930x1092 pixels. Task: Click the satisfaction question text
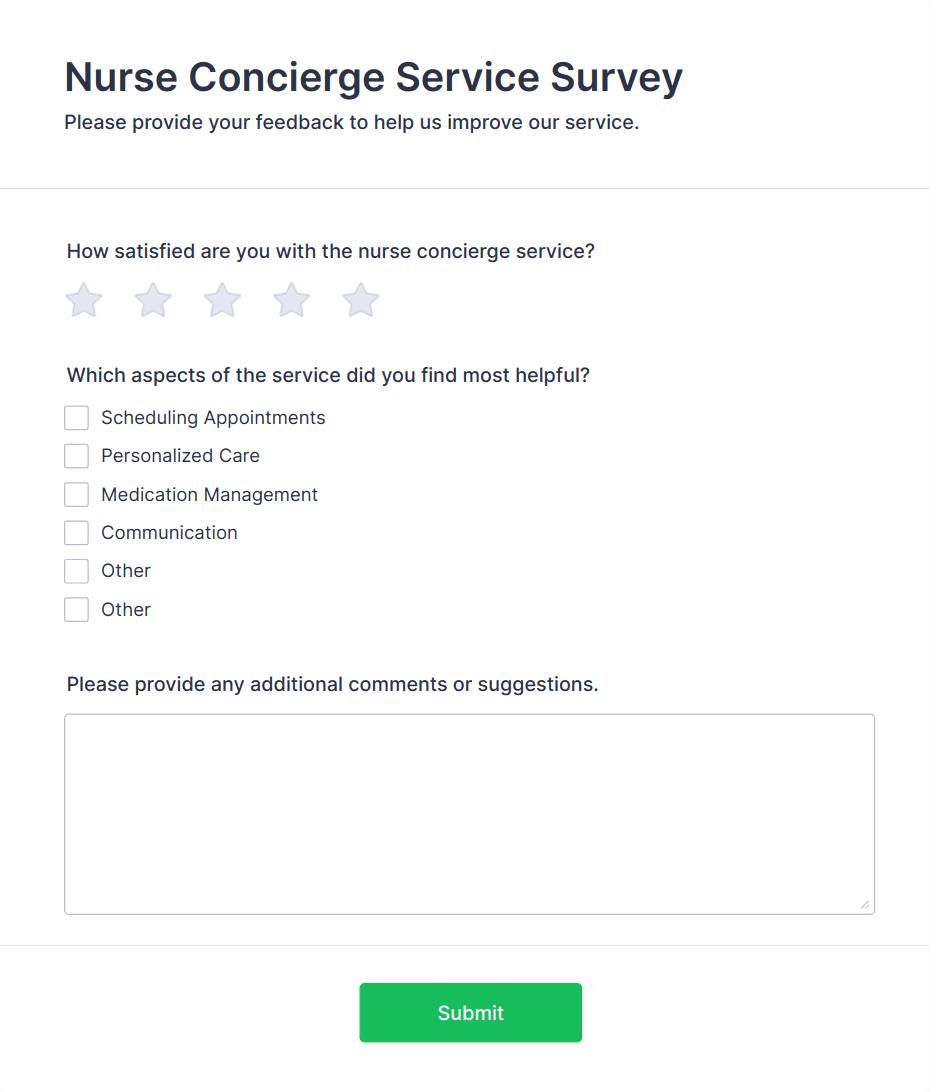[x=330, y=251]
